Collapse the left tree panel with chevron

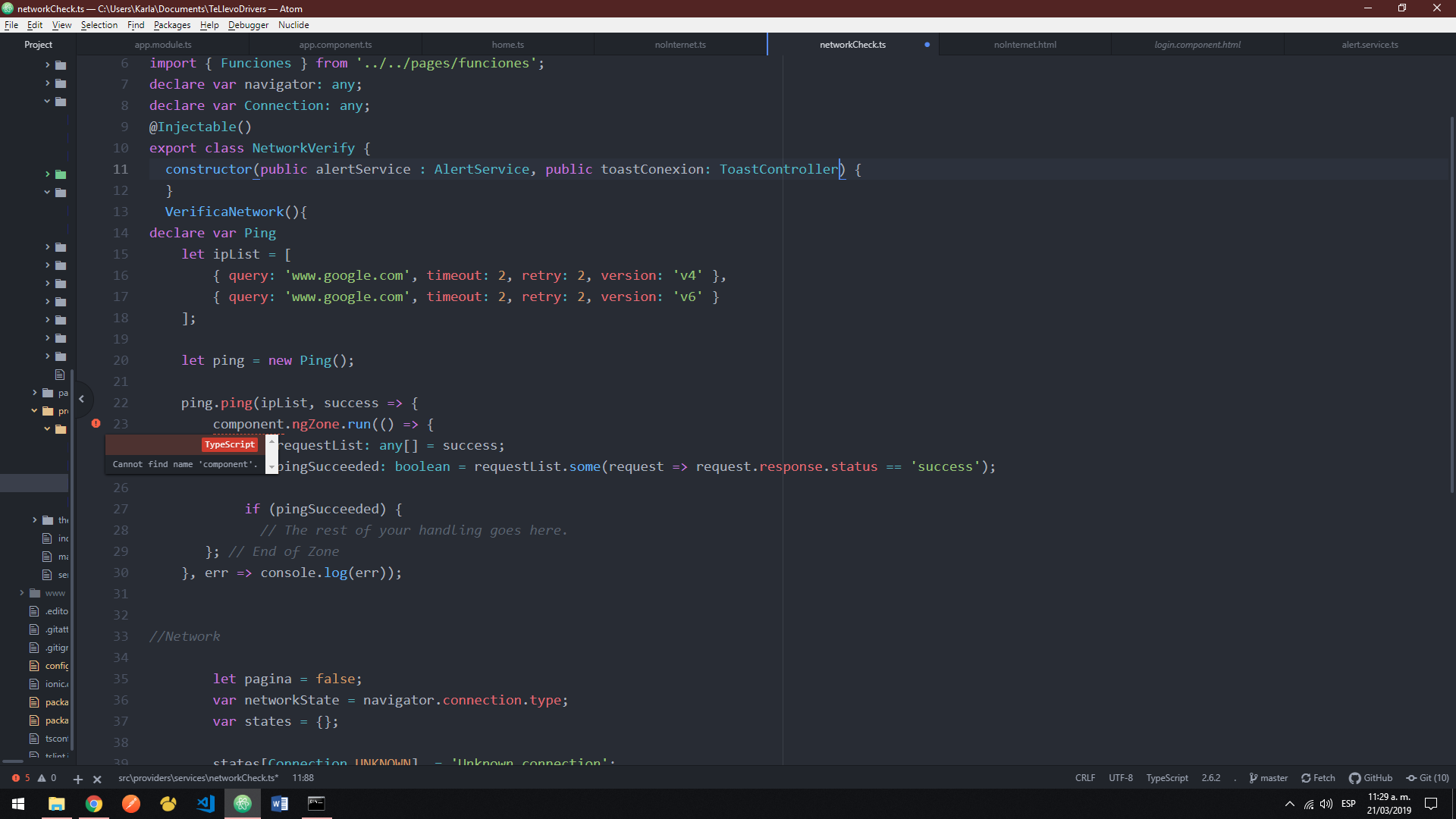tap(82, 399)
